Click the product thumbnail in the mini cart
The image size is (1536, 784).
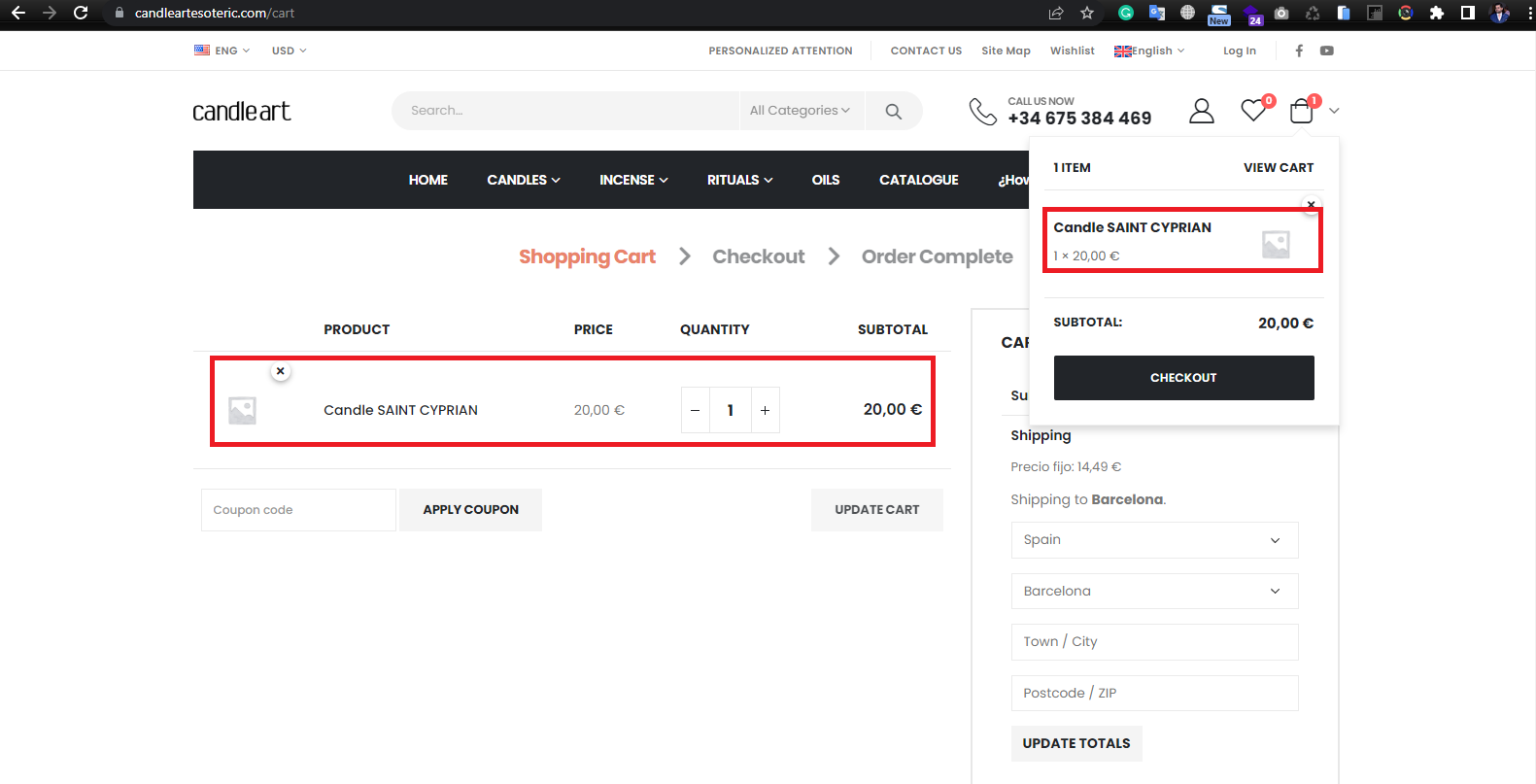[1276, 244]
